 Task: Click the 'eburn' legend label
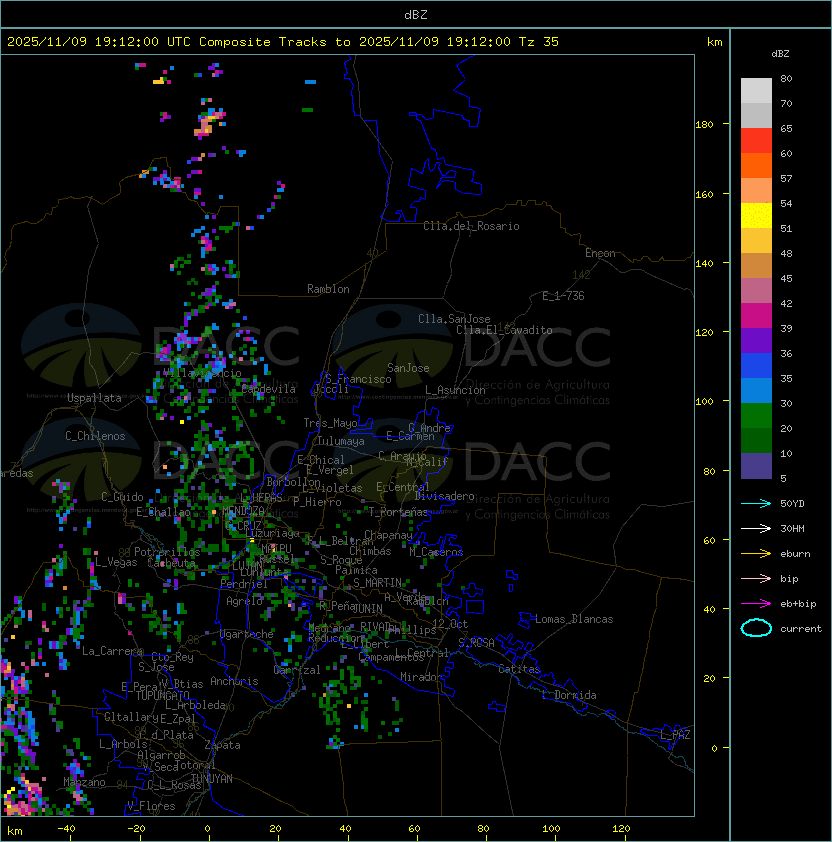coord(795,554)
